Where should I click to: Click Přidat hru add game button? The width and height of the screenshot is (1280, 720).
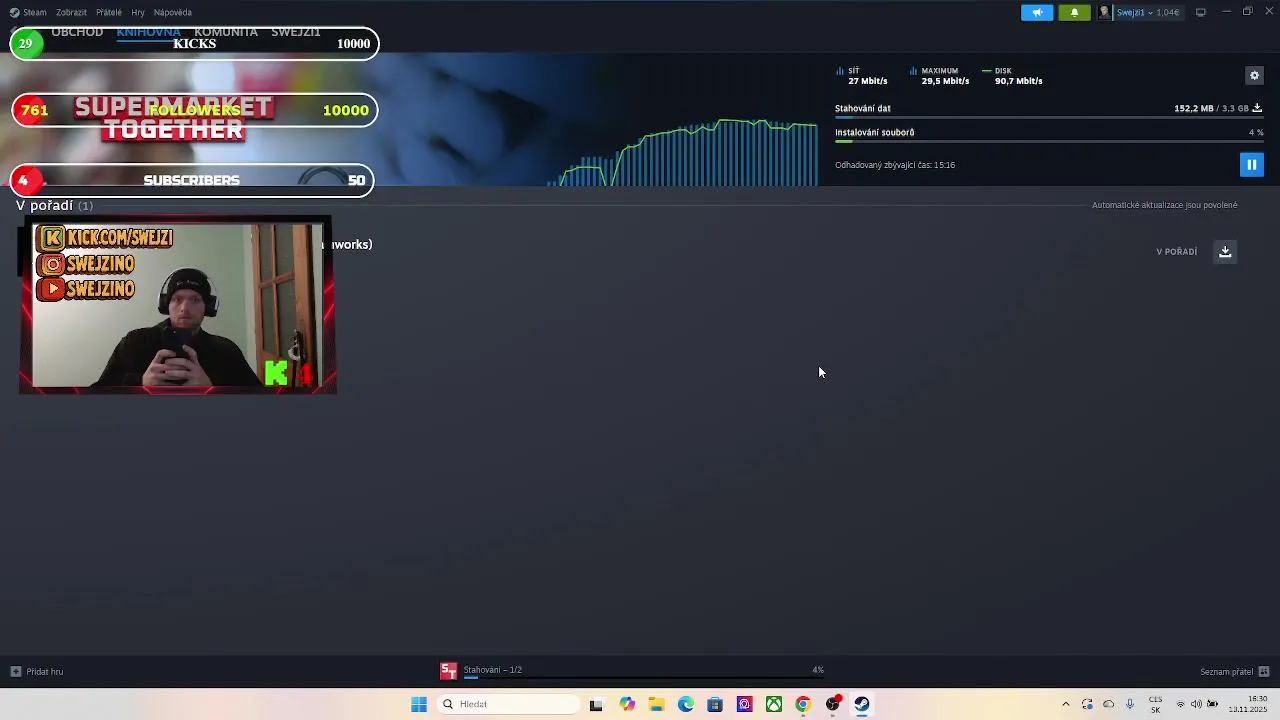[37, 671]
